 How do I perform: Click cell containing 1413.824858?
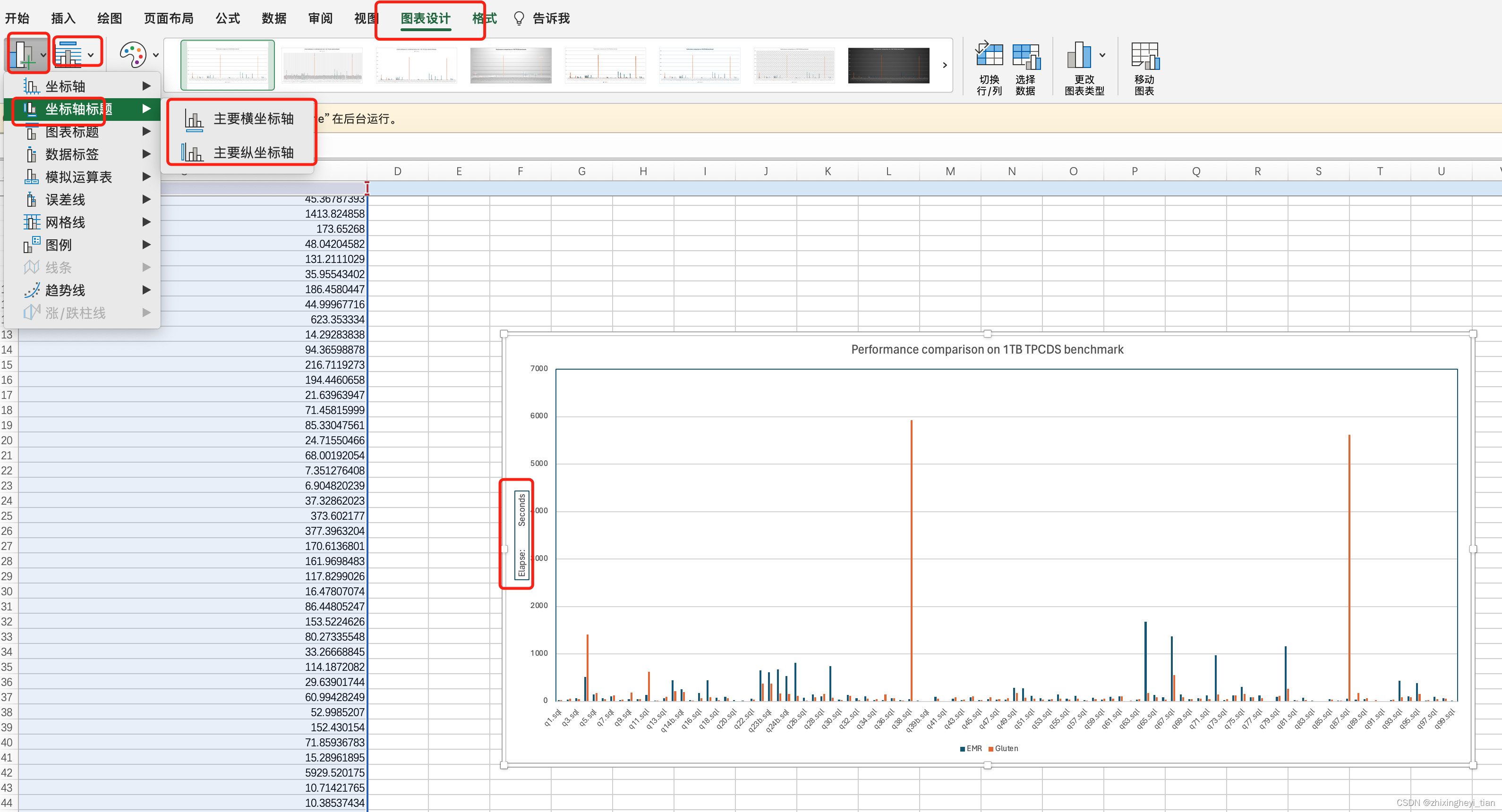pyautogui.click(x=193, y=214)
